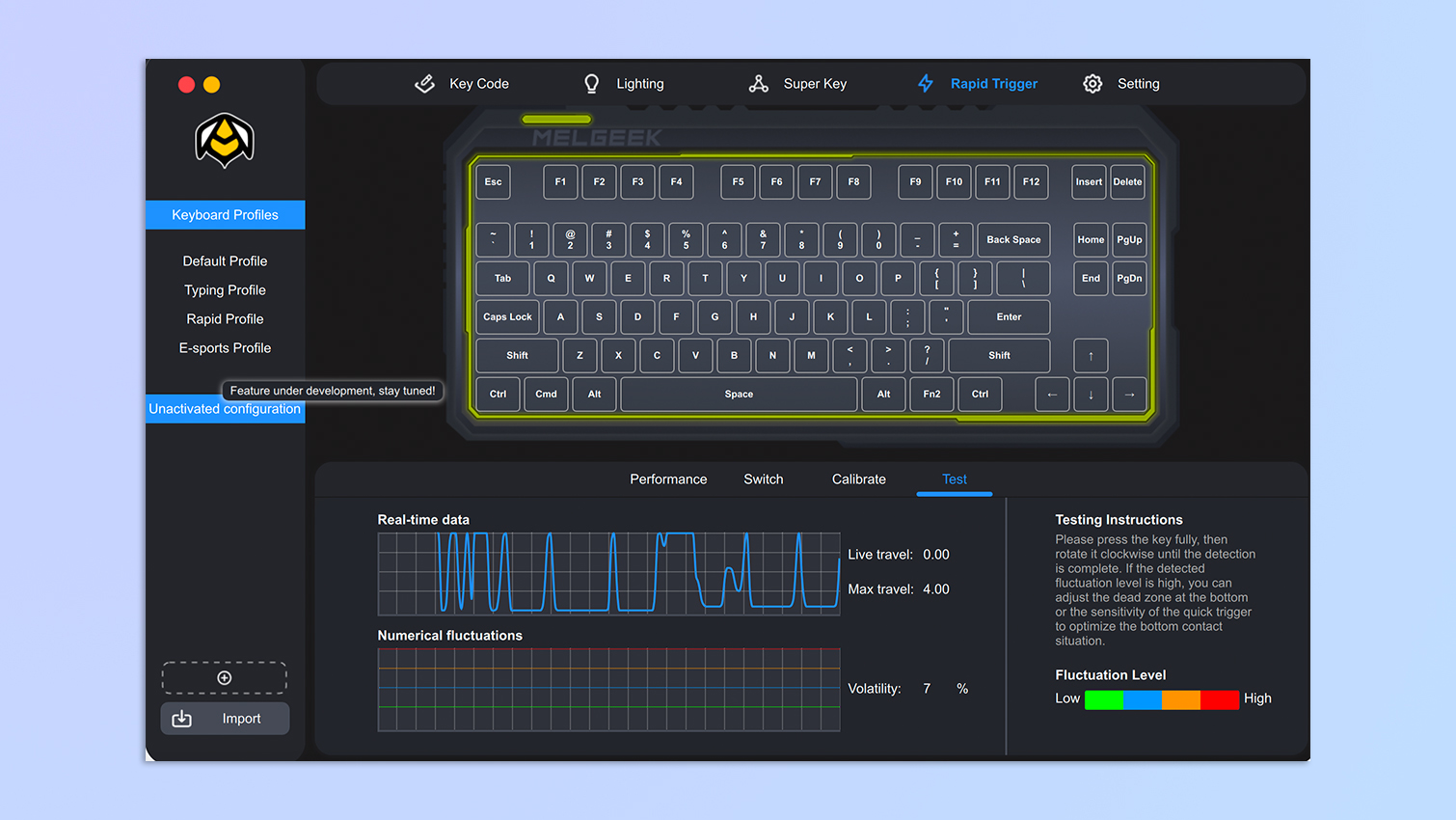Select the Space key on the keyboard

(x=739, y=395)
